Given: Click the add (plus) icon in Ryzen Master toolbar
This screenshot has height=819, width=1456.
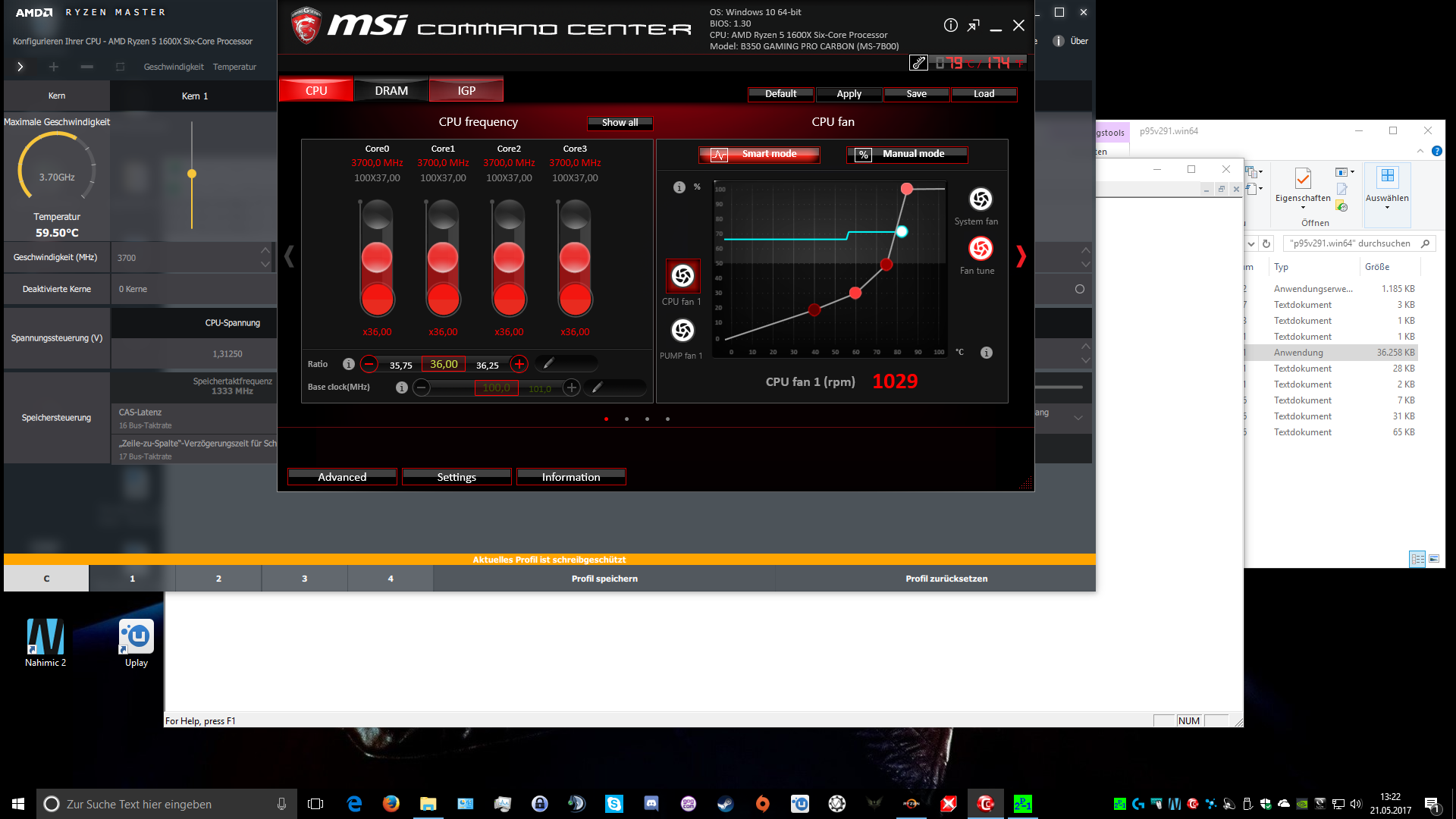Looking at the screenshot, I should (x=54, y=67).
